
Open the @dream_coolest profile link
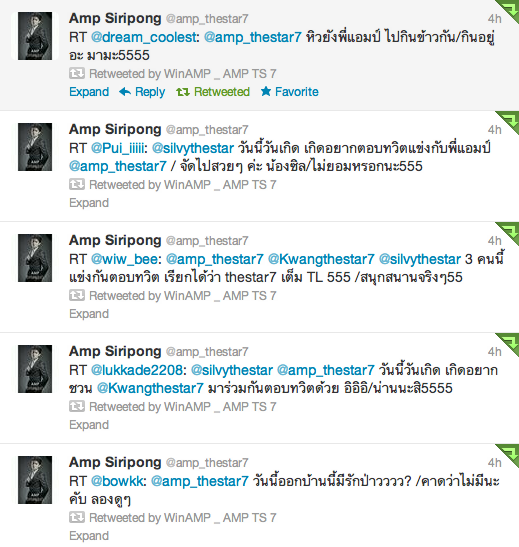pyautogui.click(x=145, y=37)
